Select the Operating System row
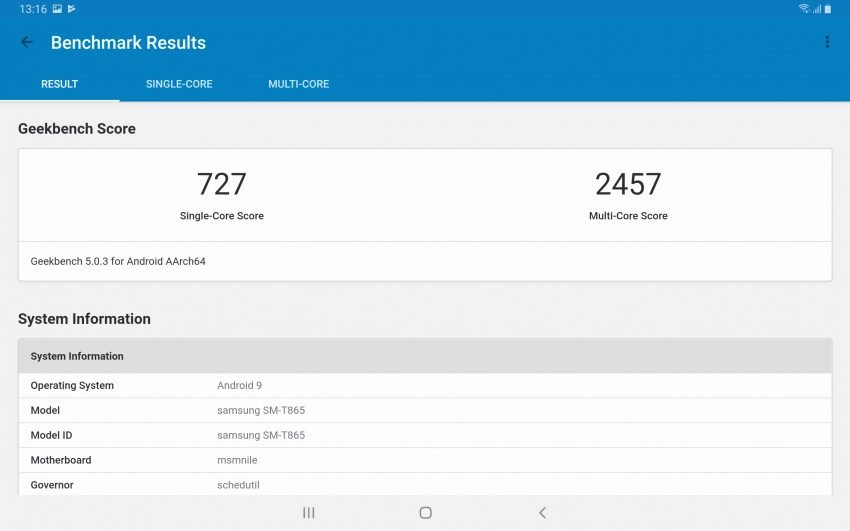850x531 pixels. (424, 386)
